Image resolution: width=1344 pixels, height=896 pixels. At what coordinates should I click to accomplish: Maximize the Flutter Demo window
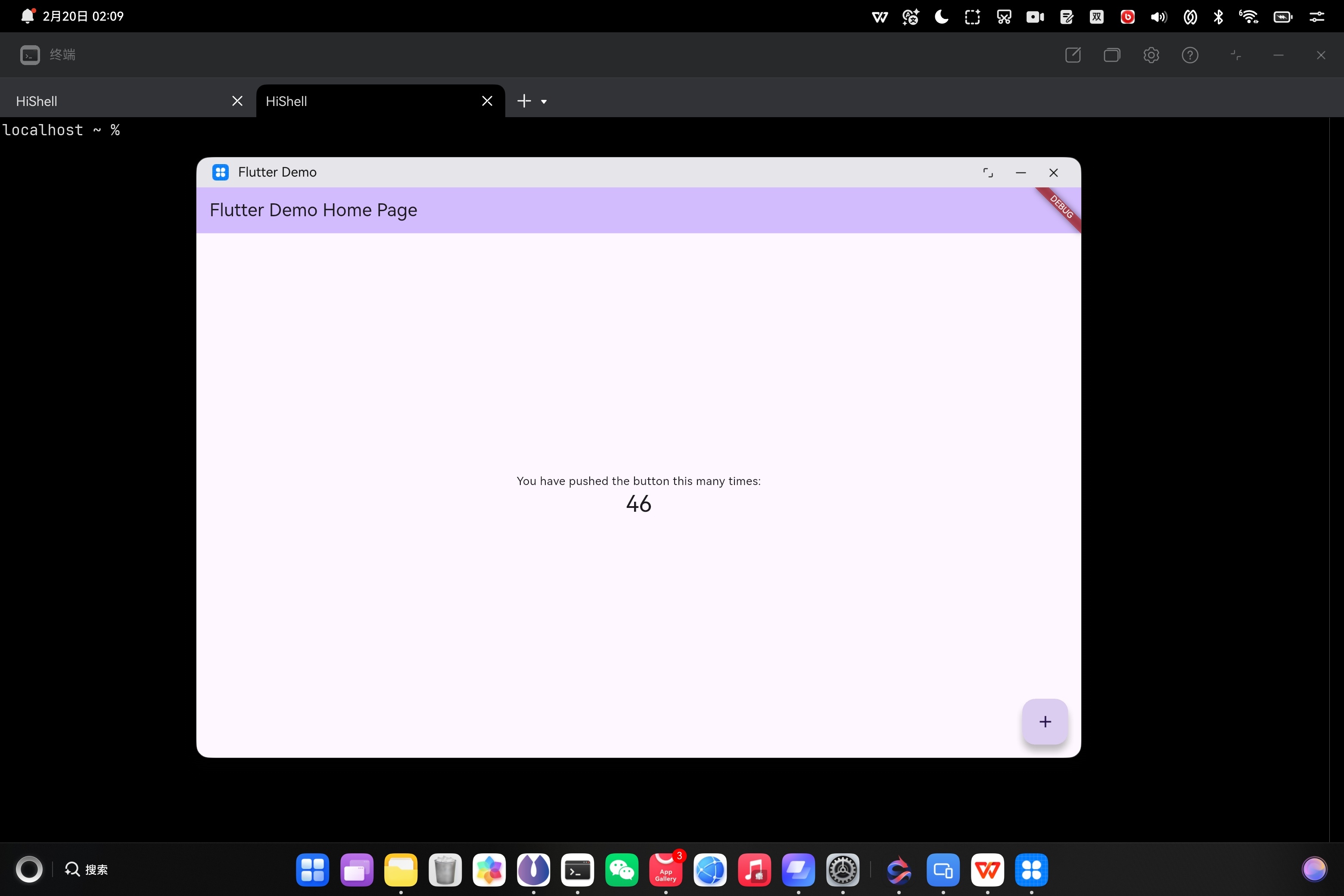point(988,173)
